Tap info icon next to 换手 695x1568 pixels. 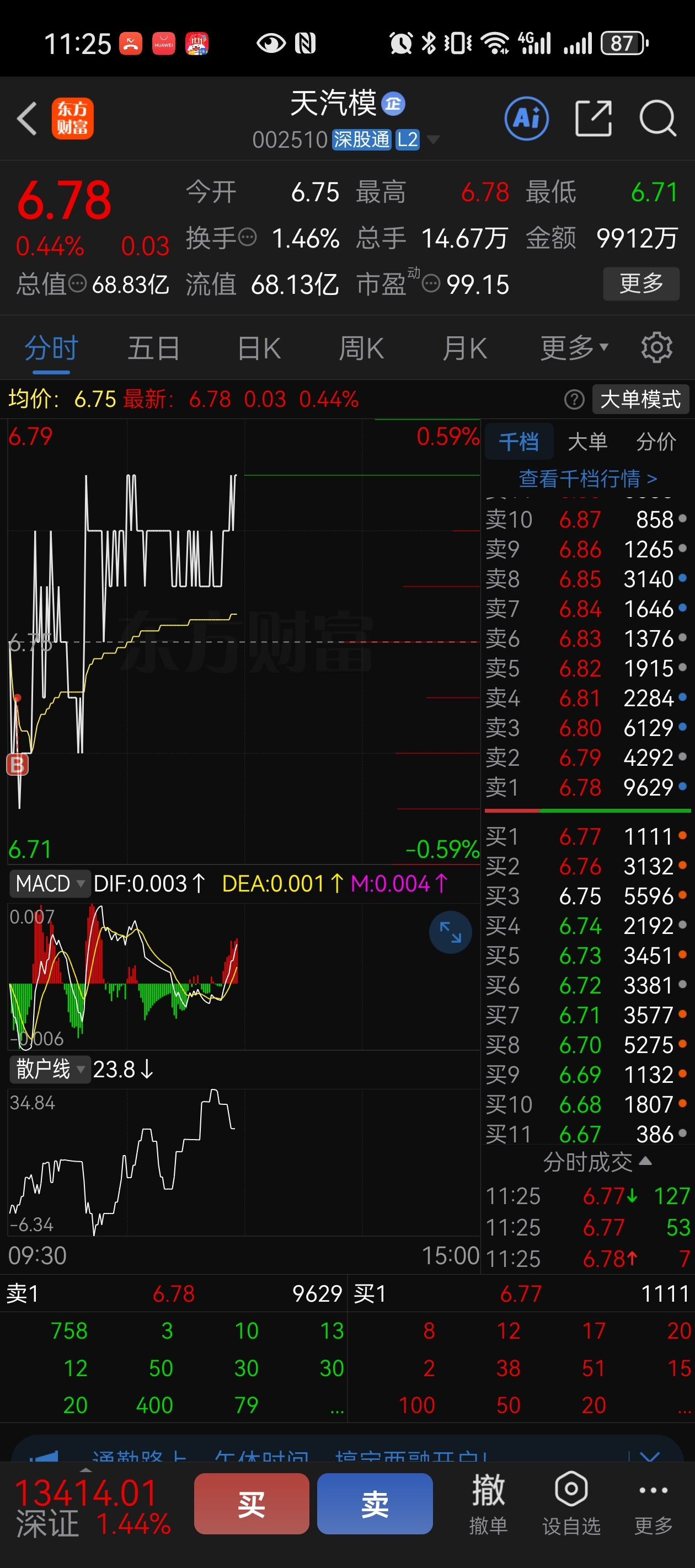pos(247,237)
